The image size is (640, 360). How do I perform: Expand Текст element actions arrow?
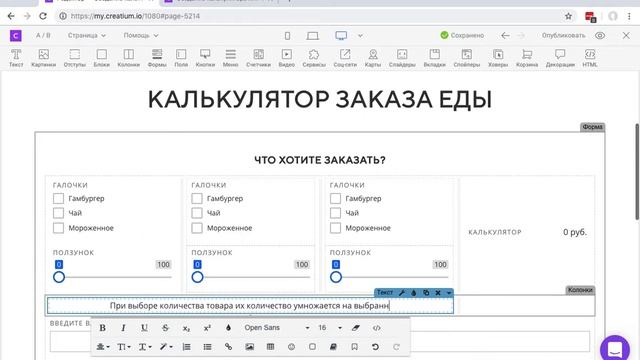point(449,293)
